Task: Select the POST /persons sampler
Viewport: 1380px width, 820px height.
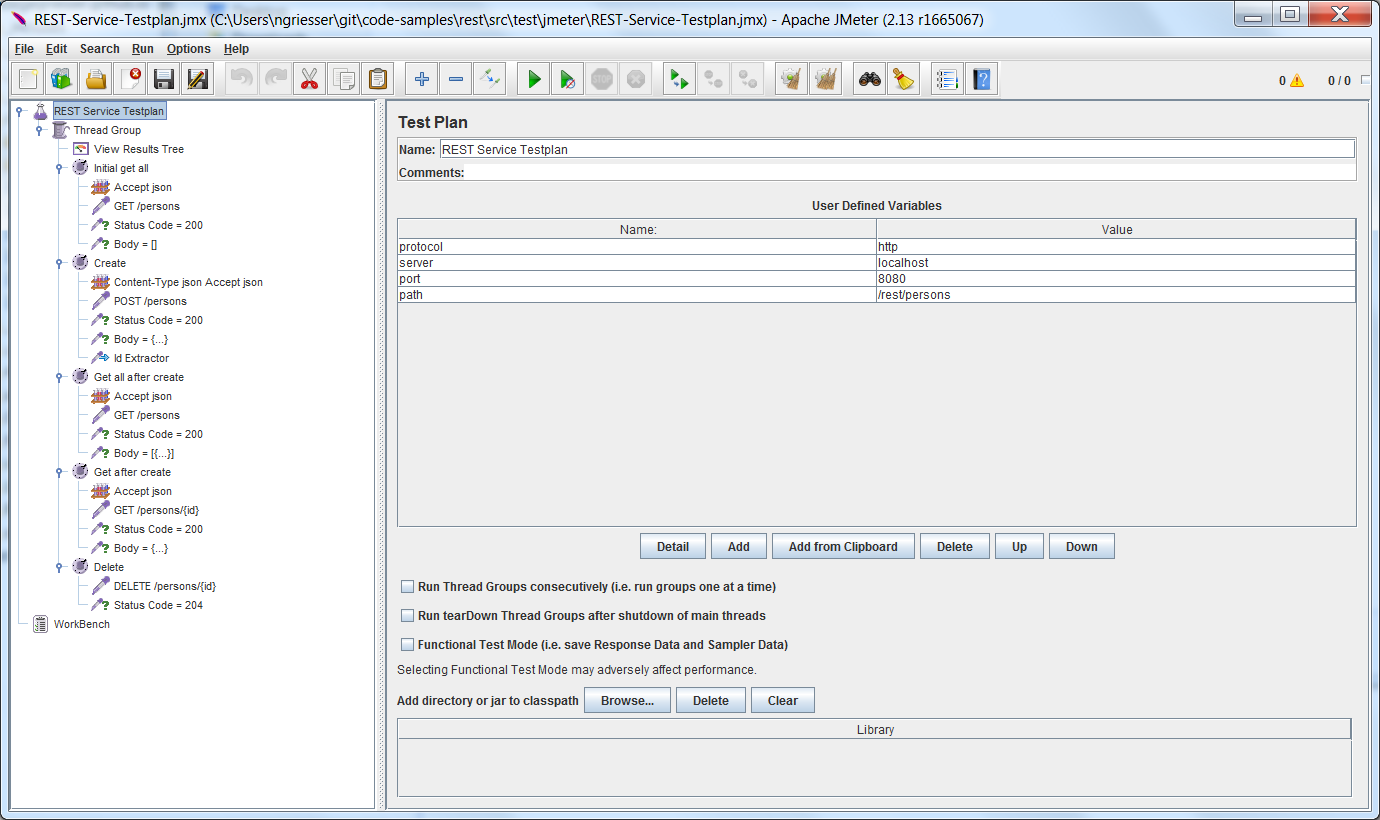Action: 150,301
